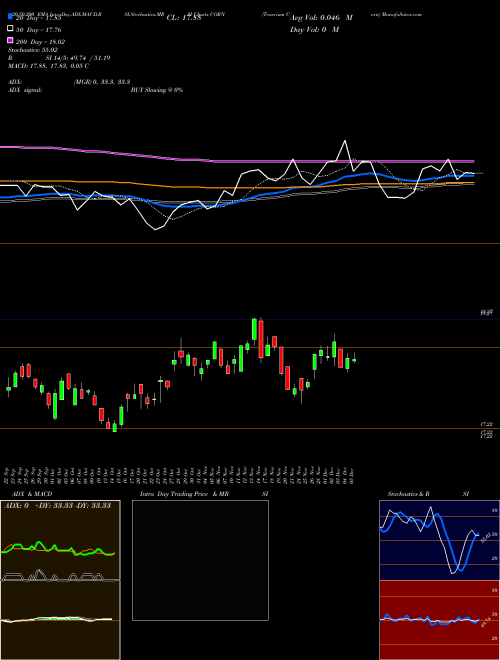Click the '(MGR) 0, 33.3, 33.3' values
Viewport: 500px width, 660px height.
(101, 82)
